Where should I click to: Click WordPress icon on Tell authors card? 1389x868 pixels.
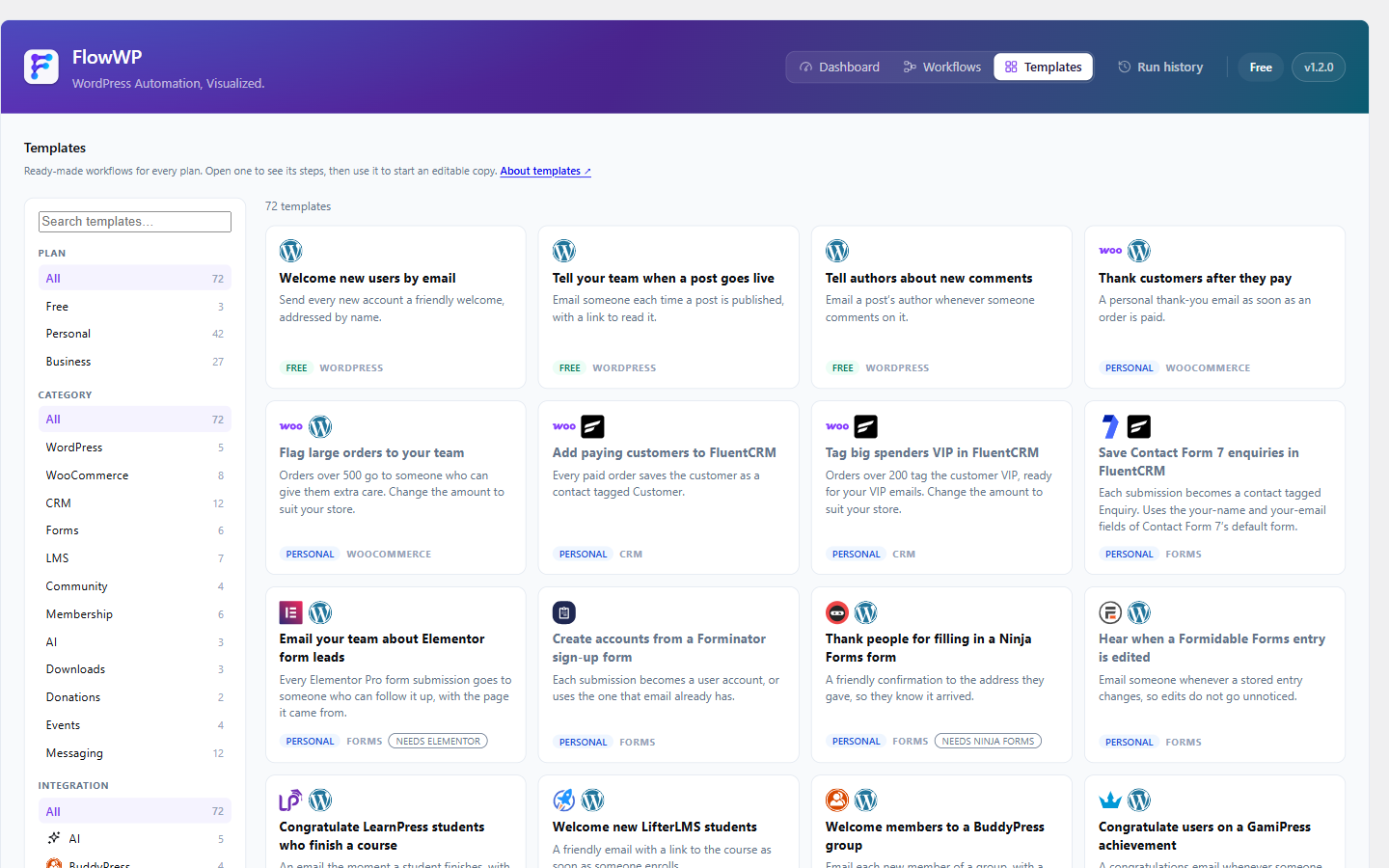pos(837,251)
